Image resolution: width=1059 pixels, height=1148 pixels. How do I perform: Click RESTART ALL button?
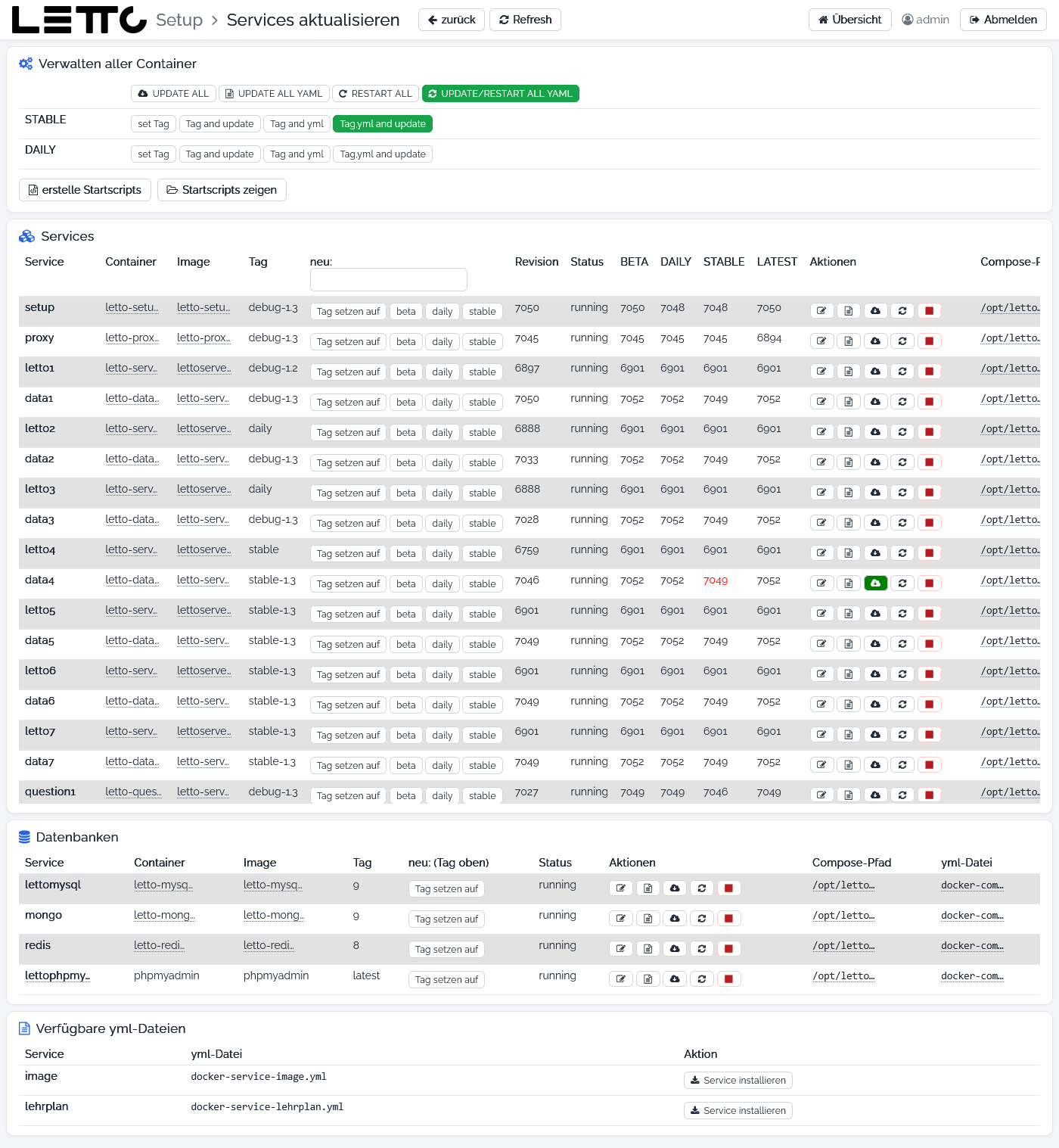pos(375,93)
